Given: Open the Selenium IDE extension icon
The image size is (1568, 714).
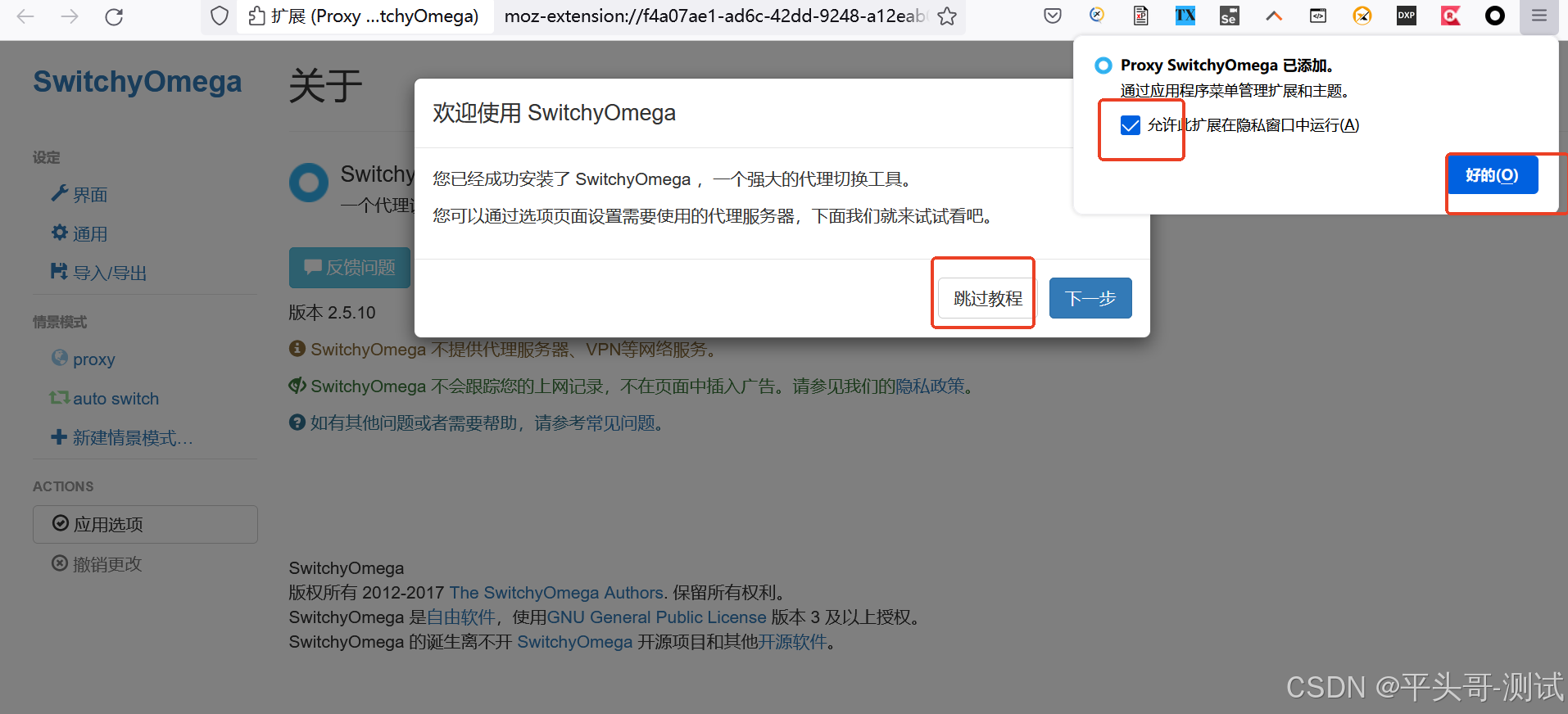Looking at the screenshot, I should pyautogui.click(x=1229, y=16).
